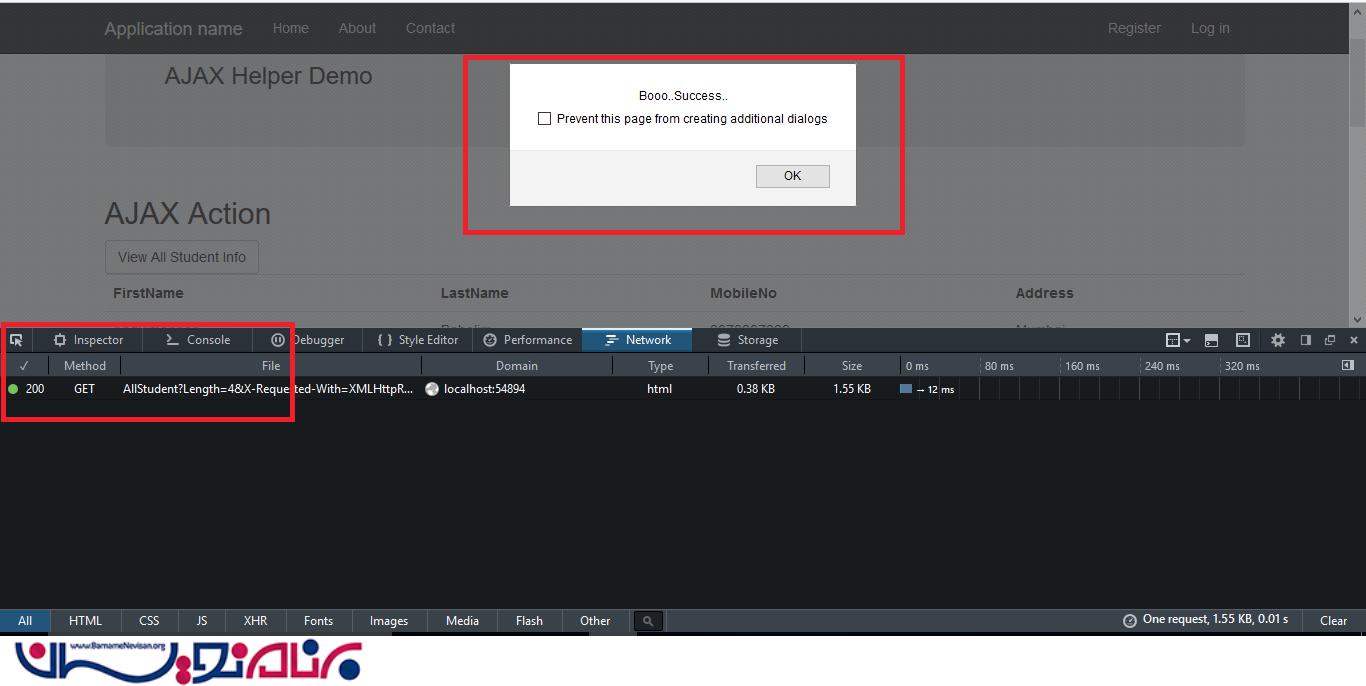This screenshot has width=1366, height=686.
Task: Click the localhost:54894 domain cell
Action: (484, 389)
